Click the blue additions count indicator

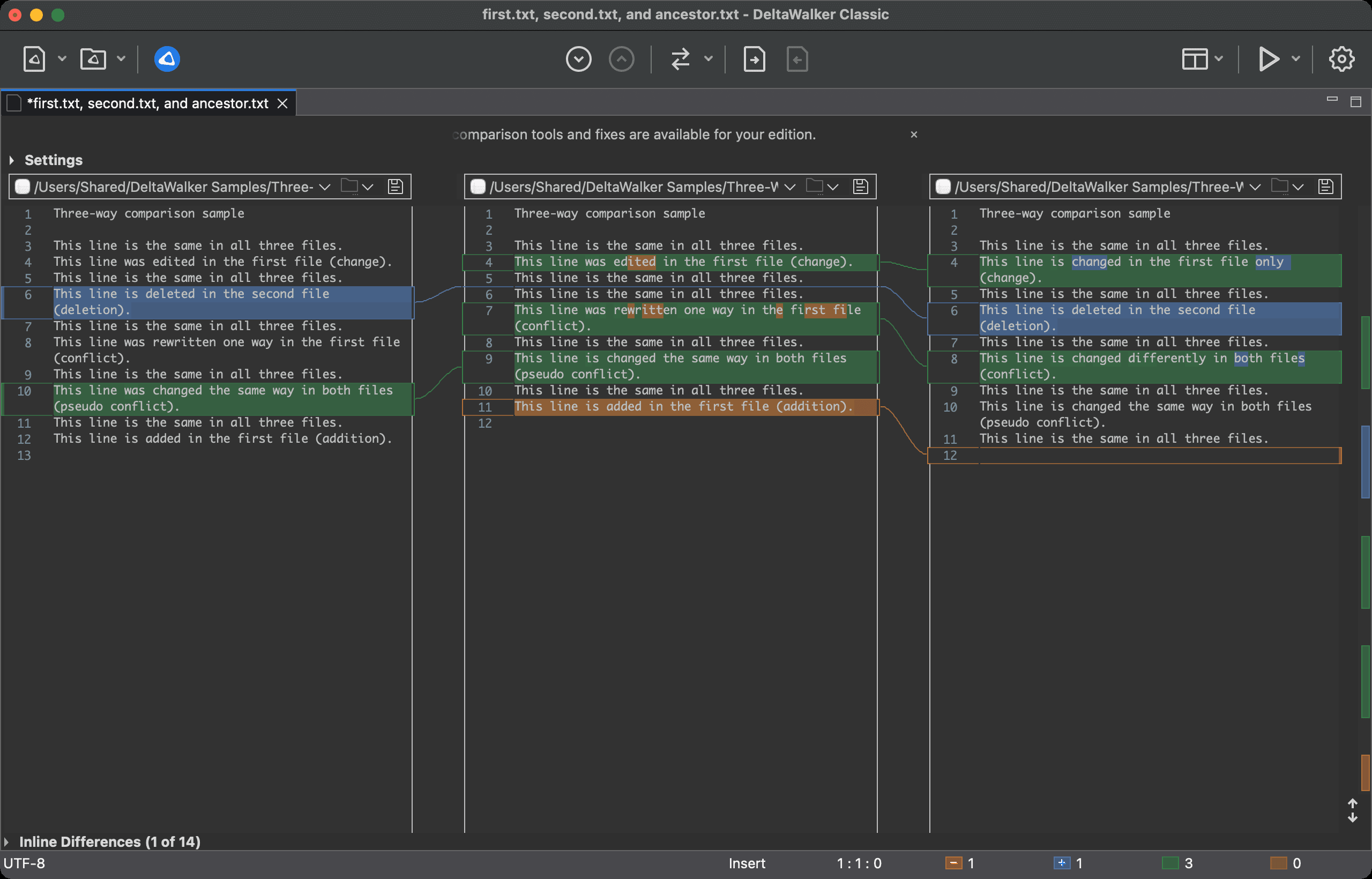tap(1068, 863)
